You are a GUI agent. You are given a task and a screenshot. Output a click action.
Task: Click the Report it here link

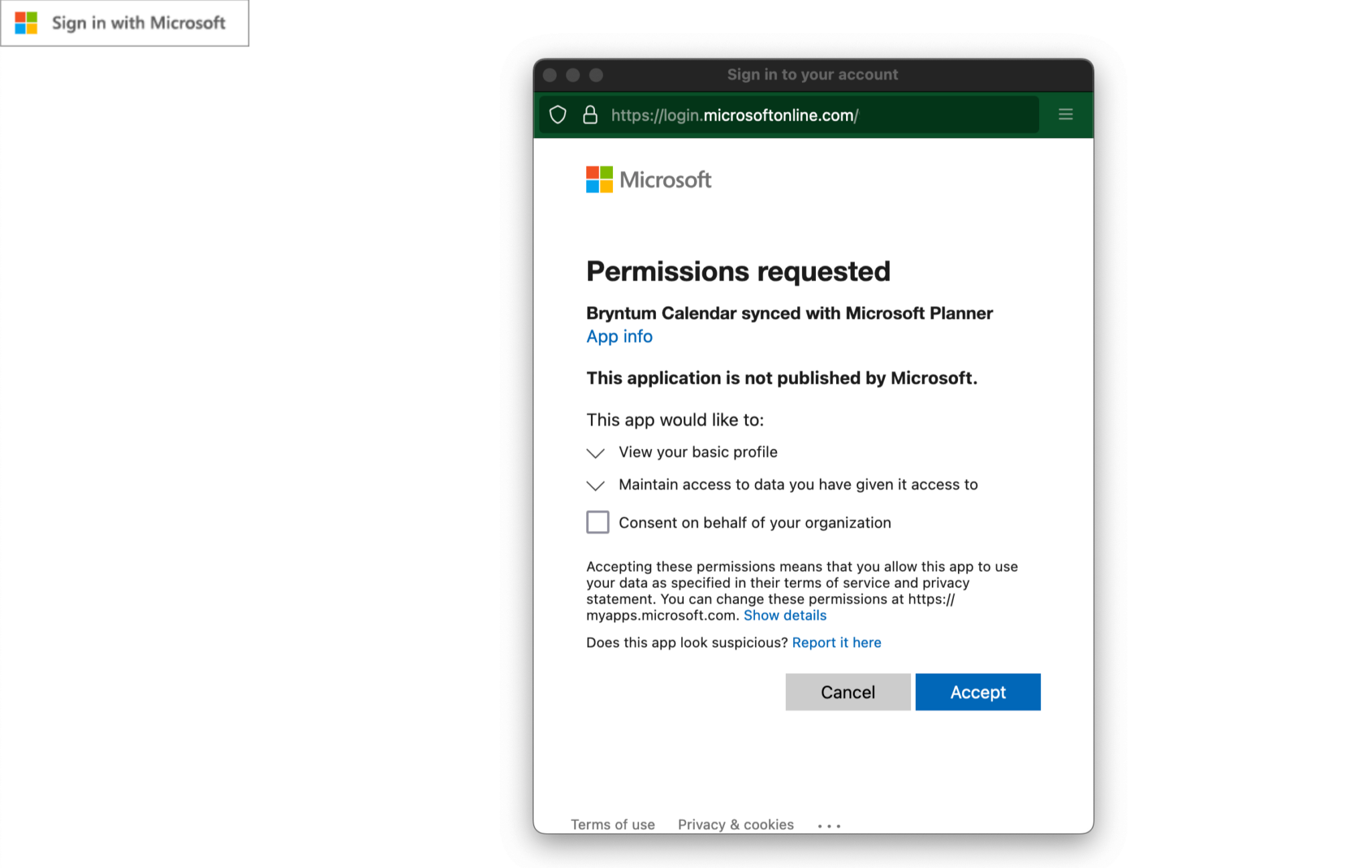[836, 642]
